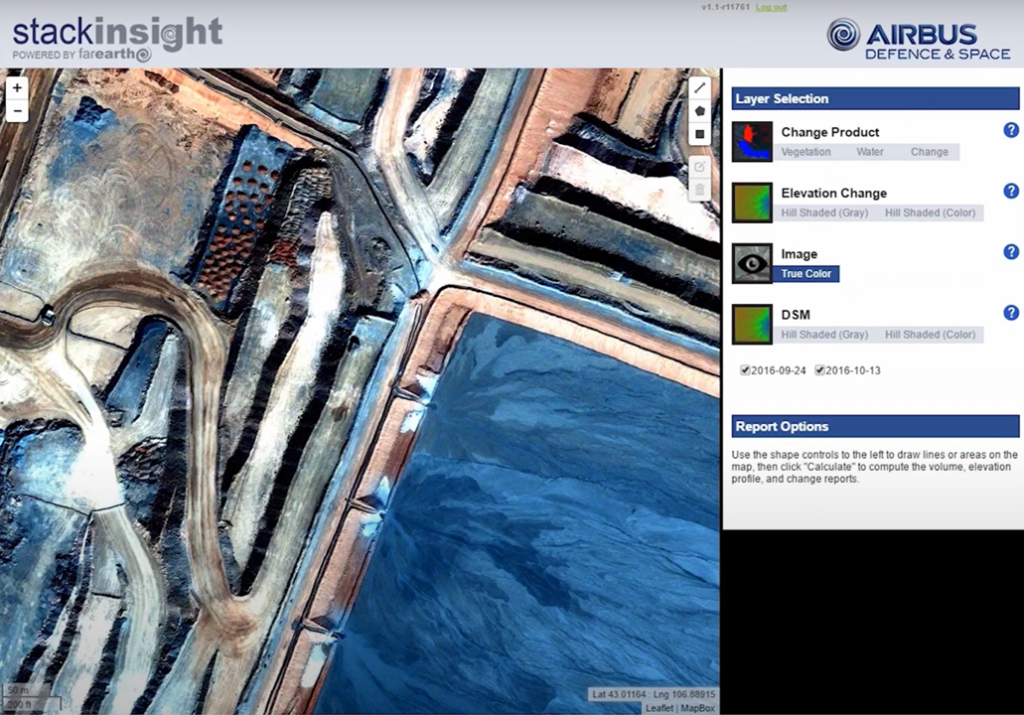
Task: Open help for the Elevation Change layer
Action: point(1011,191)
